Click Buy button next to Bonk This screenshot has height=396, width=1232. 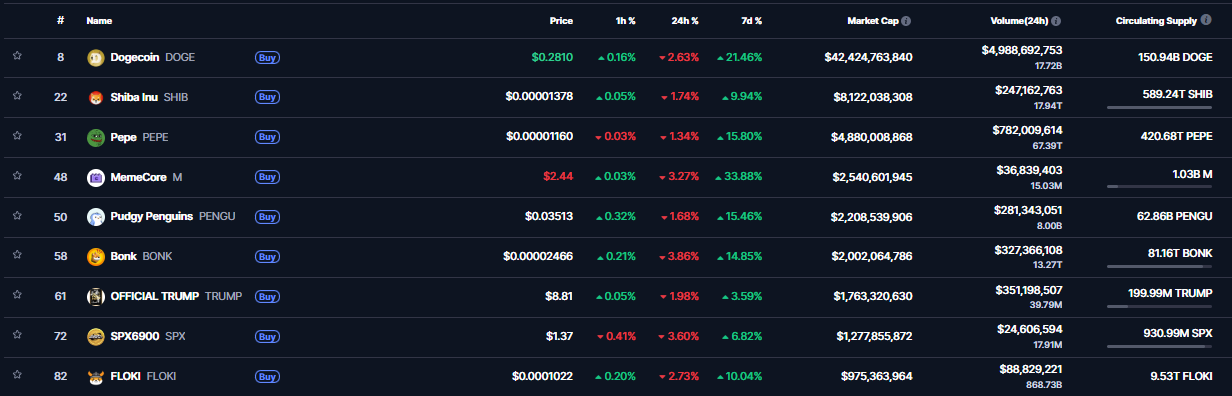coord(267,257)
